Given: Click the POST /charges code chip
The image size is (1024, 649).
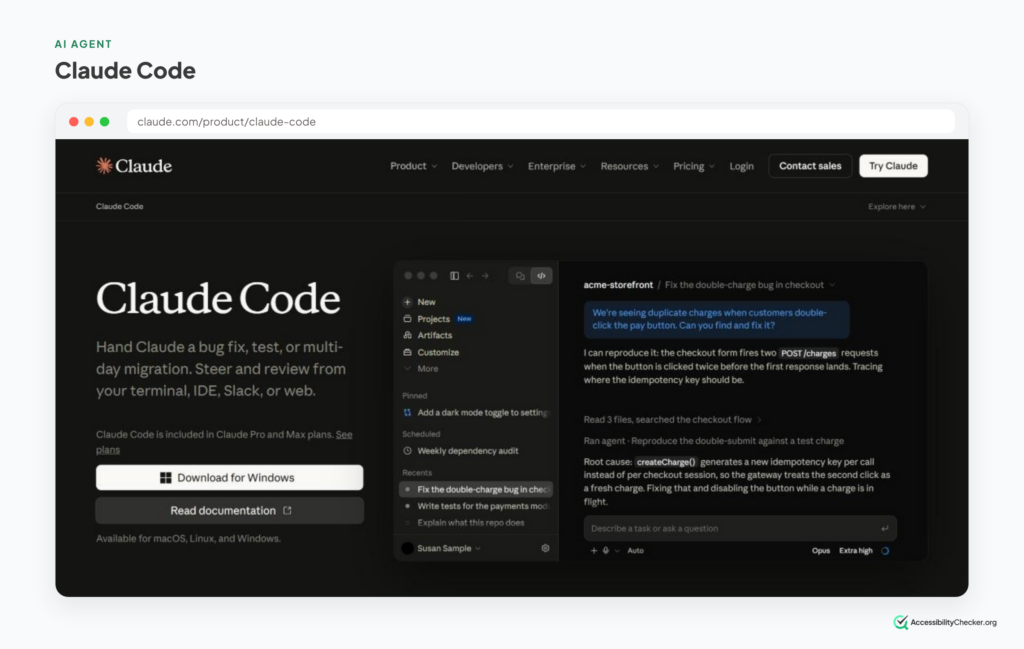Looking at the screenshot, I should point(808,353).
